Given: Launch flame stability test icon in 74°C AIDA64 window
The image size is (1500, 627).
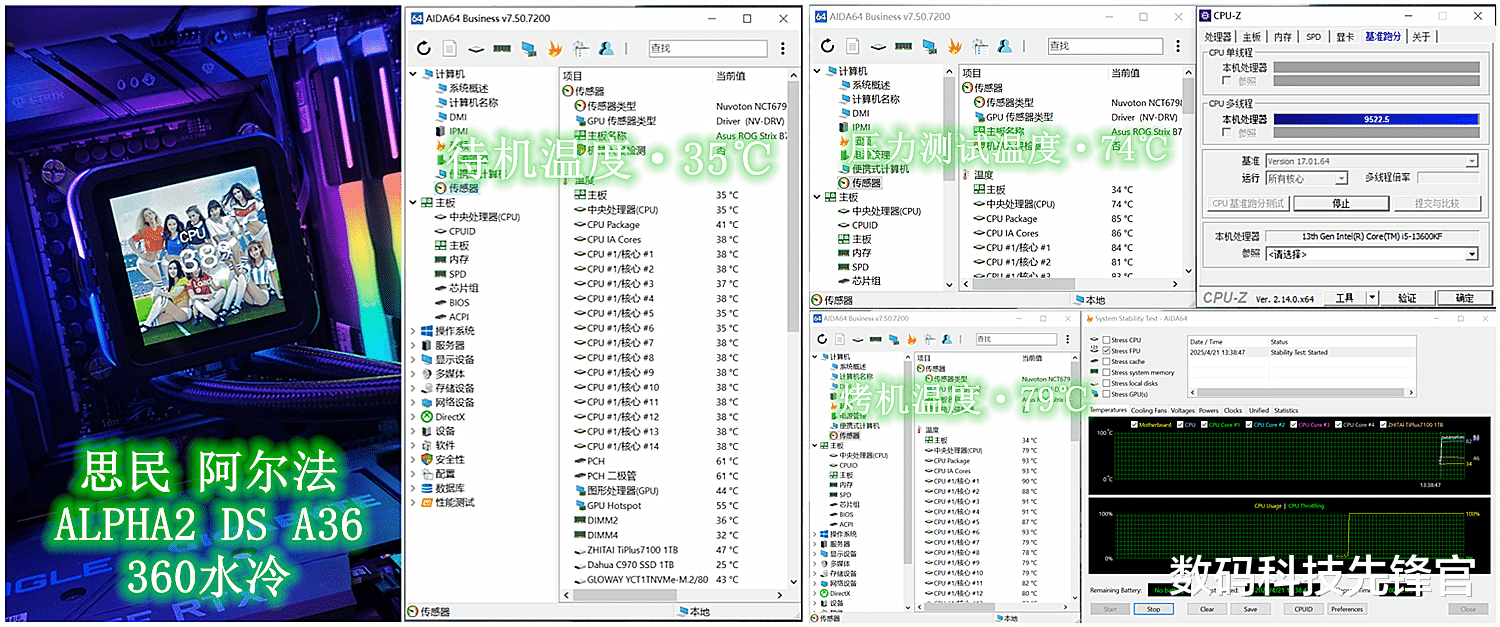Looking at the screenshot, I should pyautogui.click(x=955, y=46).
